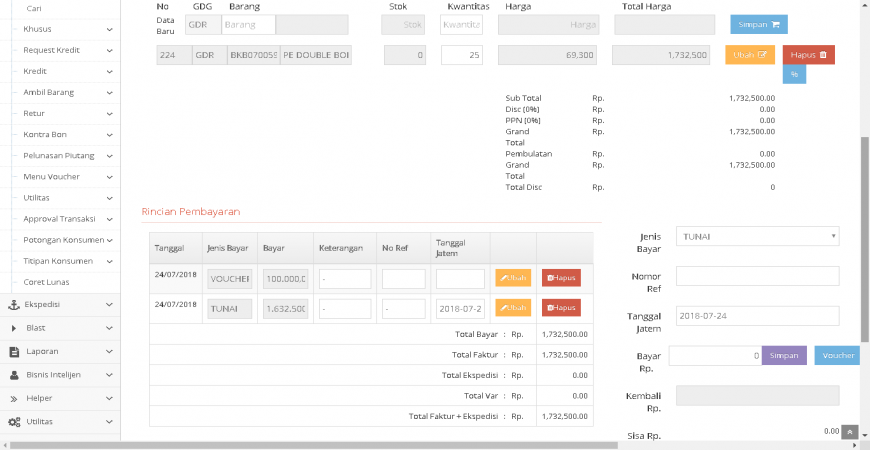
Task: Expand the Approval Transaksi submenu
Action: coord(107,219)
